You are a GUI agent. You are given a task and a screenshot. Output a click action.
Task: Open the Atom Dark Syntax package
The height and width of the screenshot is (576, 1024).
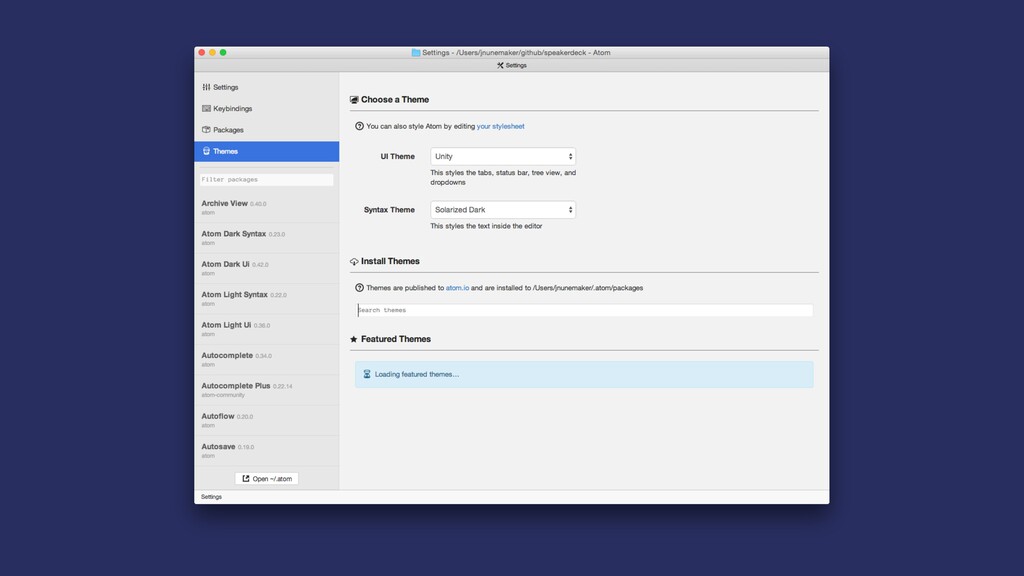(x=266, y=238)
